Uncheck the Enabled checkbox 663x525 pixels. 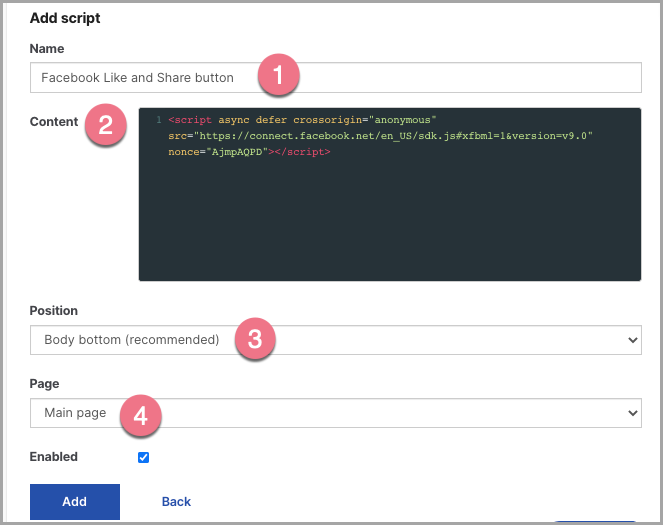tap(143, 457)
